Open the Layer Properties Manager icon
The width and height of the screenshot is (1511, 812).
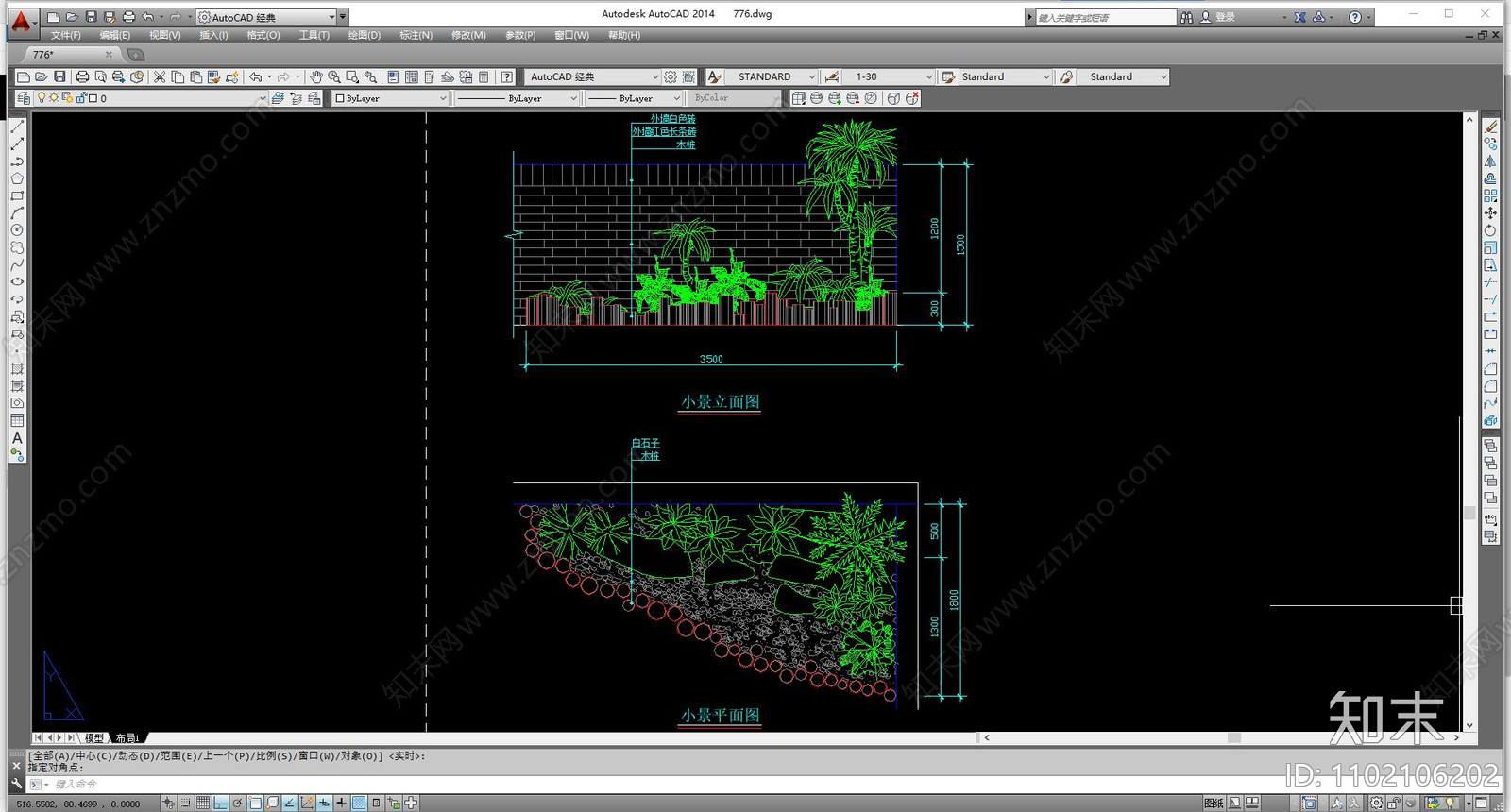(x=24, y=98)
